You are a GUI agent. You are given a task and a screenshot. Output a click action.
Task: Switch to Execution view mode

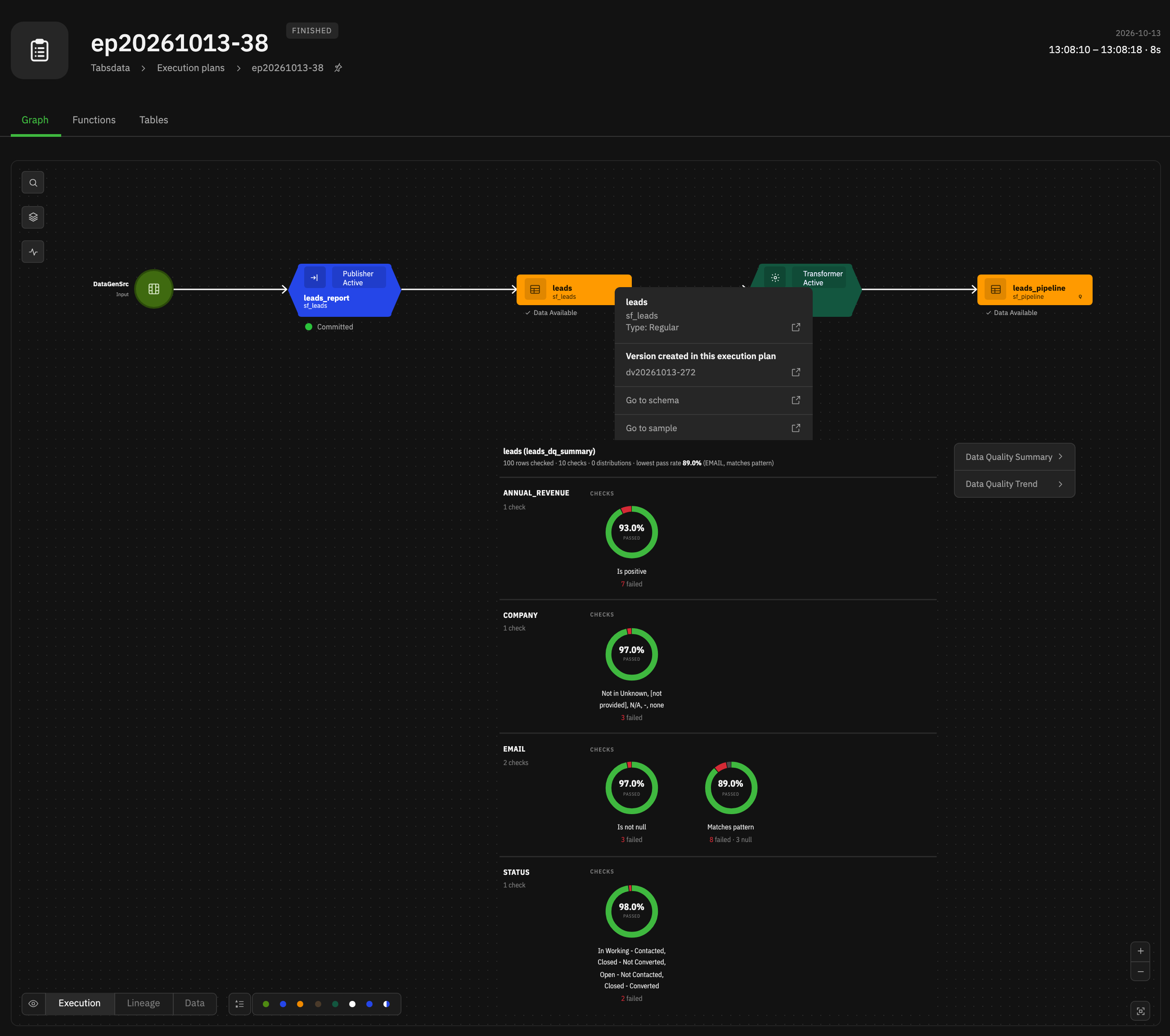point(80,1004)
